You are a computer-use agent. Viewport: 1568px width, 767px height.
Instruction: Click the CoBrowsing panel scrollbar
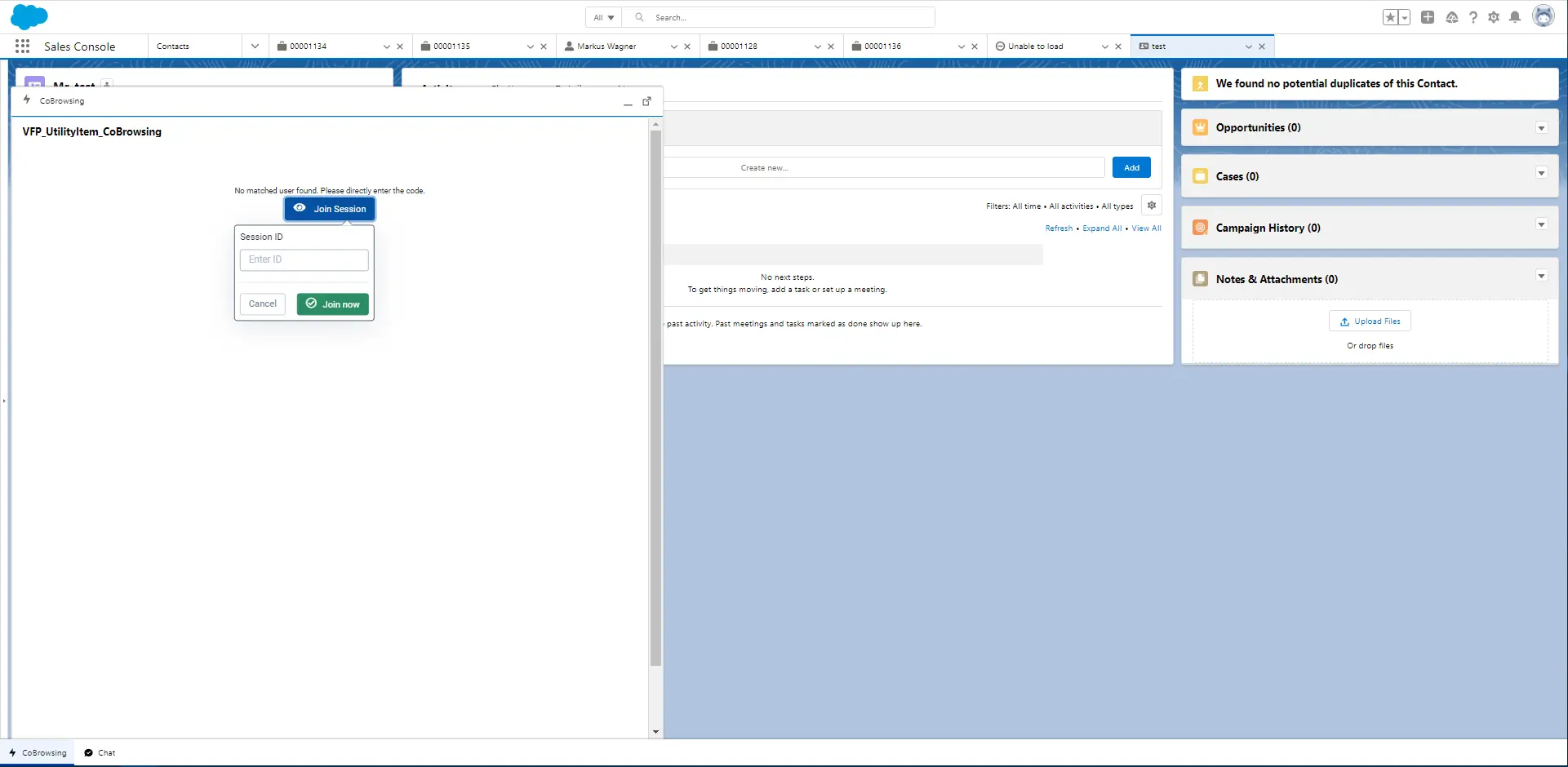point(655,398)
